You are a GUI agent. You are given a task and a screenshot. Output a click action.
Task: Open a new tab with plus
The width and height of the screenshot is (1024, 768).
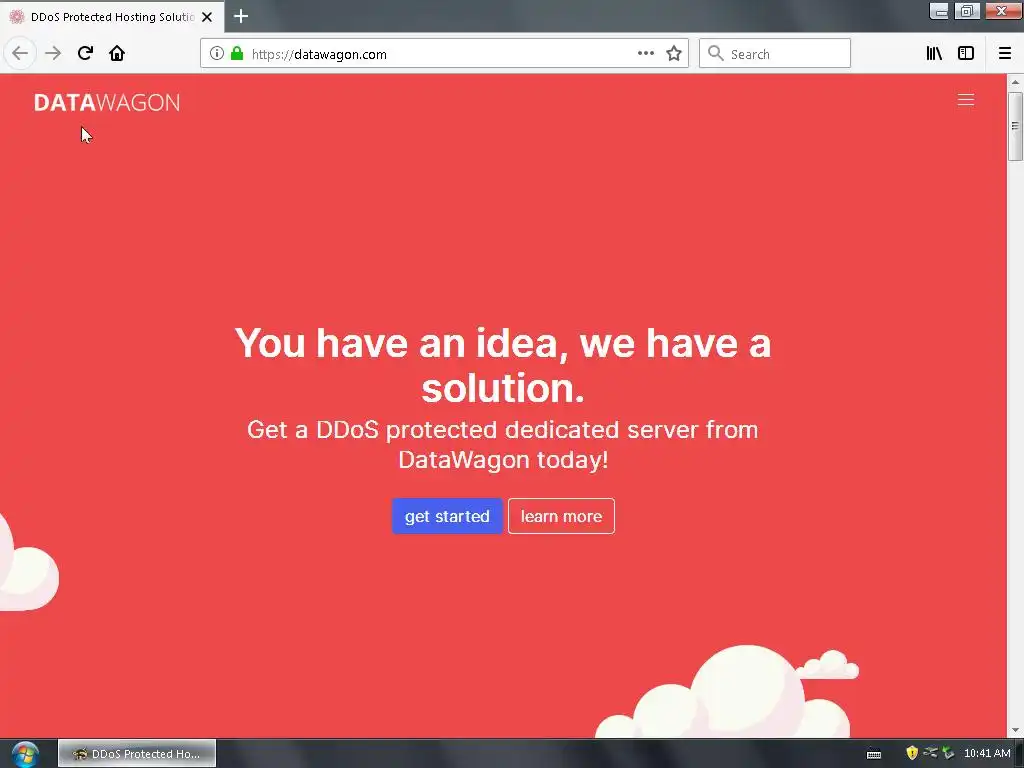pos(241,16)
